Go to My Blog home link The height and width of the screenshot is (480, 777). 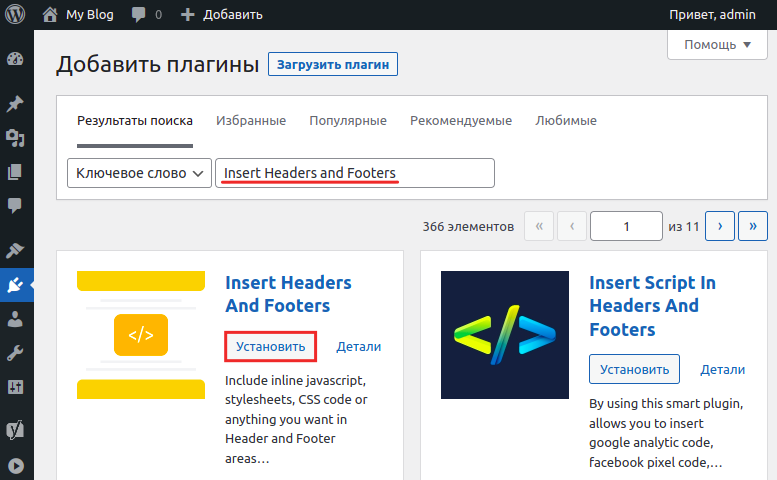(x=78, y=14)
